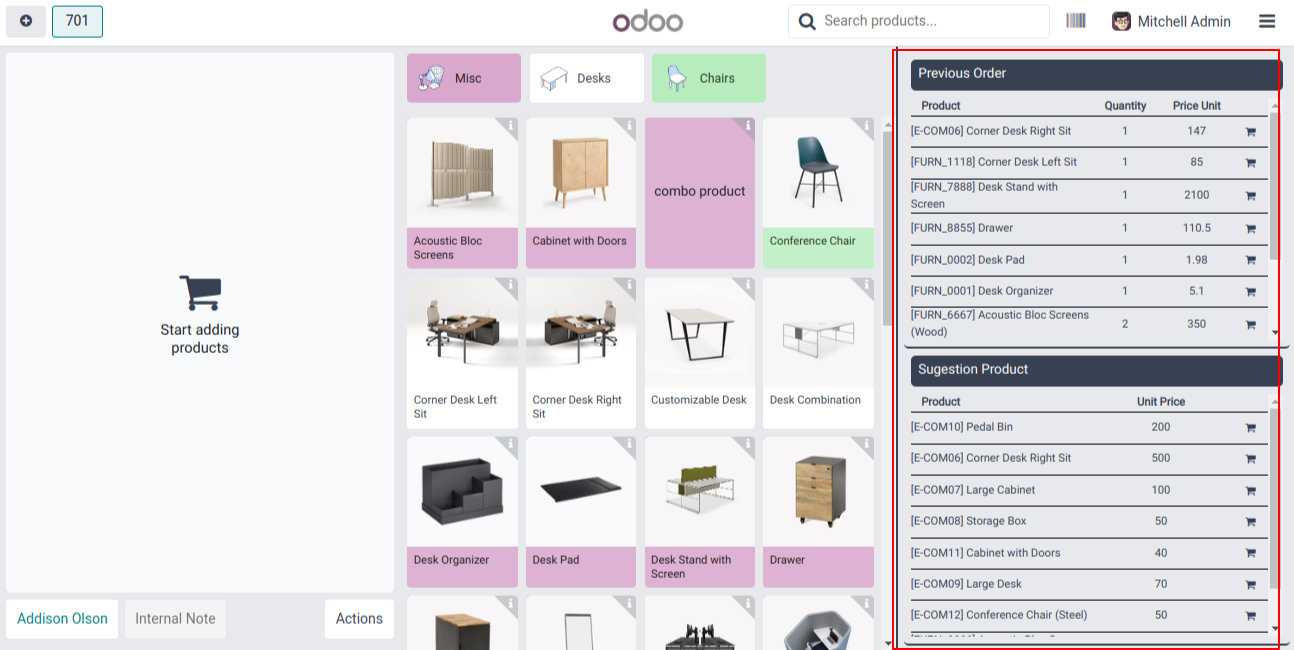The height and width of the screenshot is (650, 1294).
Task: Add Desk Combination to the order
Action: pyautogui.click(x=818, y=353)
